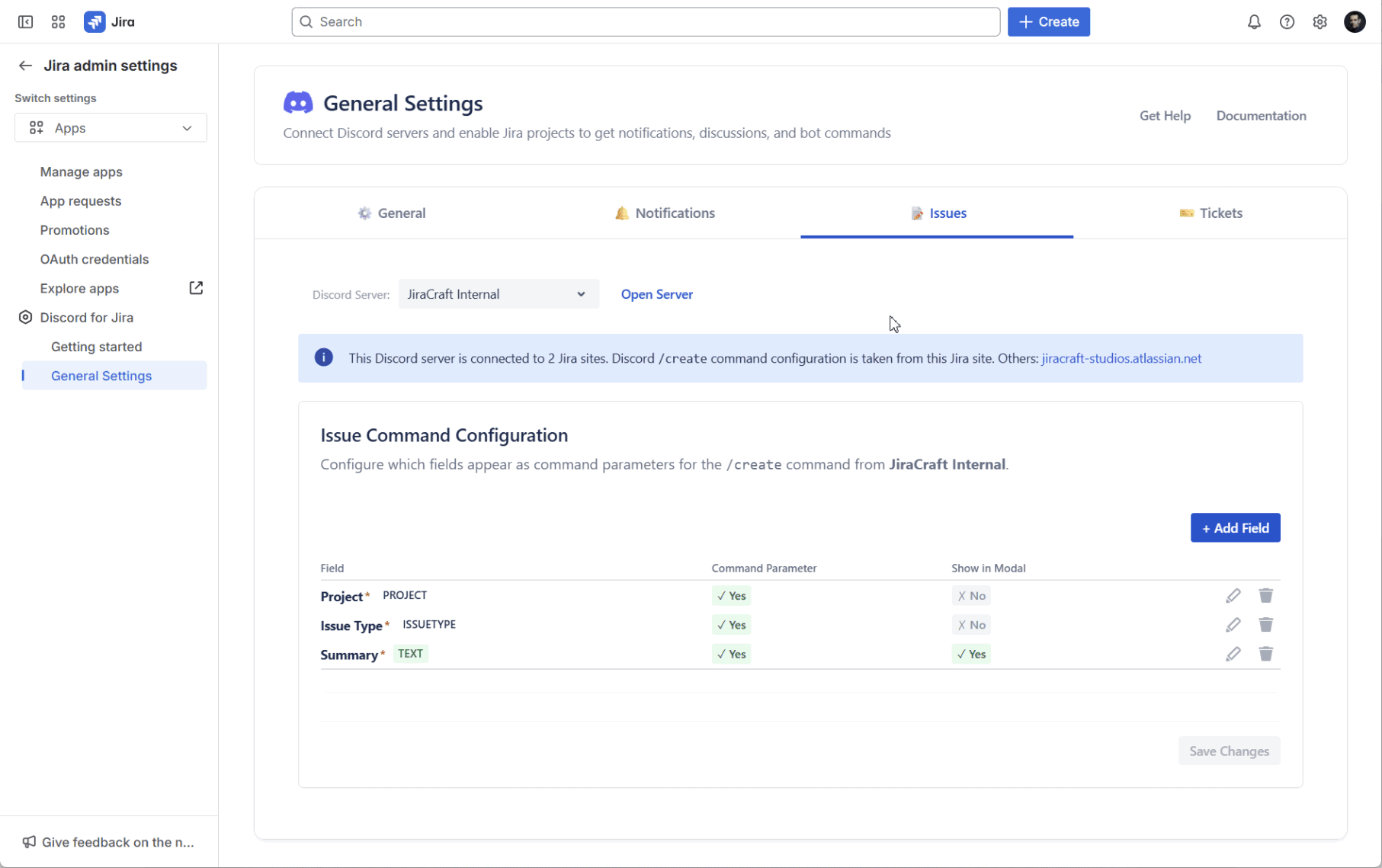1382x868 pixels.
Task: Expand the Apps switch settings dropdown
Action: [x=111, y=128]
